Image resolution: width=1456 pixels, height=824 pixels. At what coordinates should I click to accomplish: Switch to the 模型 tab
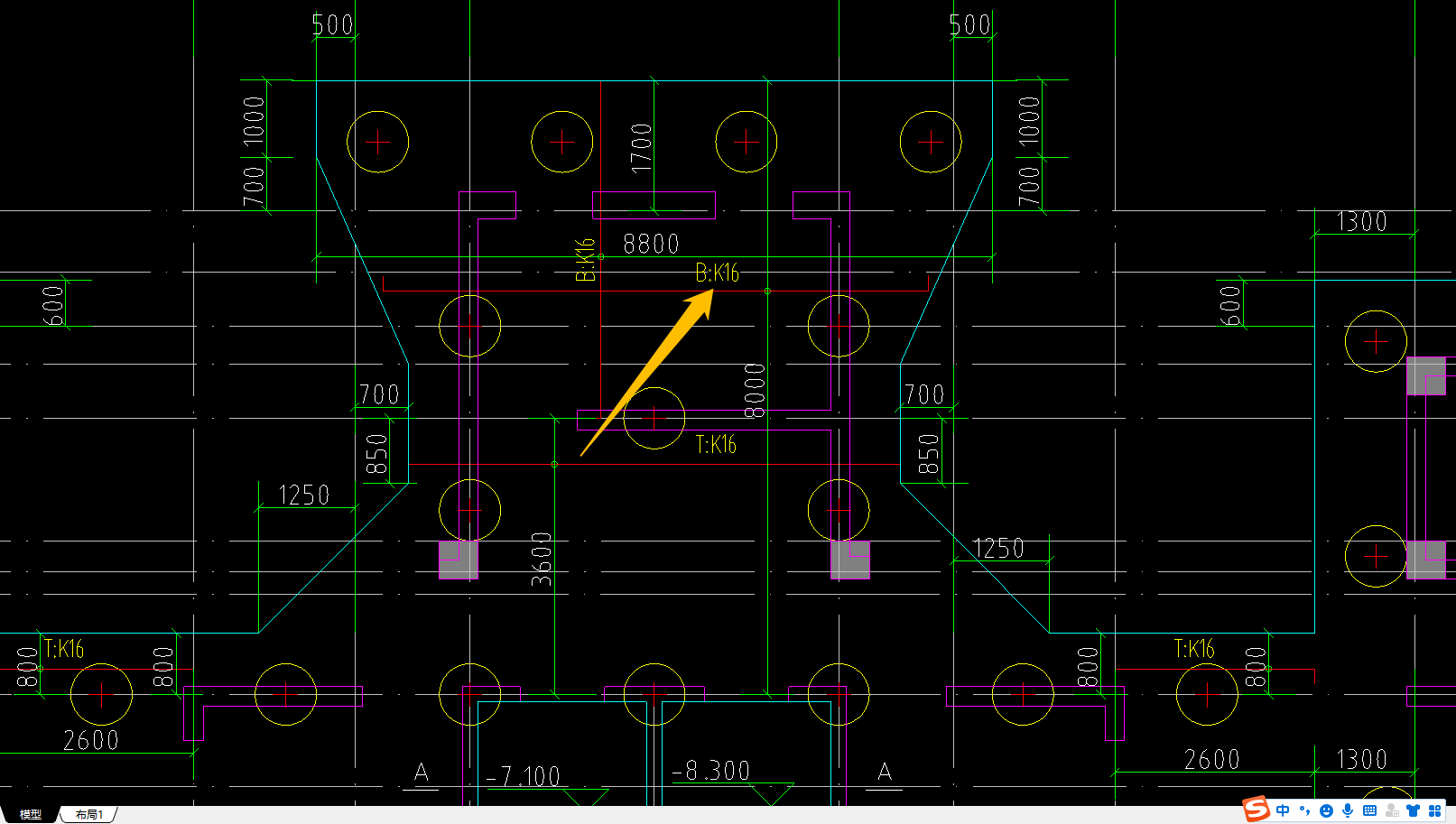[x=31, y=814]
